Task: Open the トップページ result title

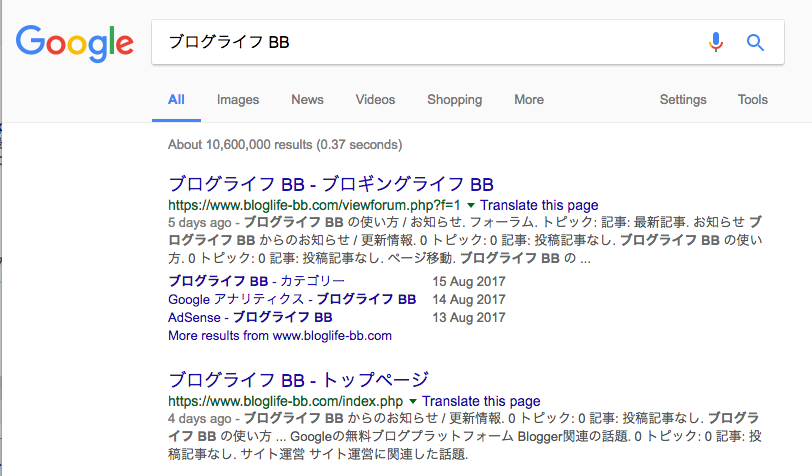Action: tap(298, 380)
